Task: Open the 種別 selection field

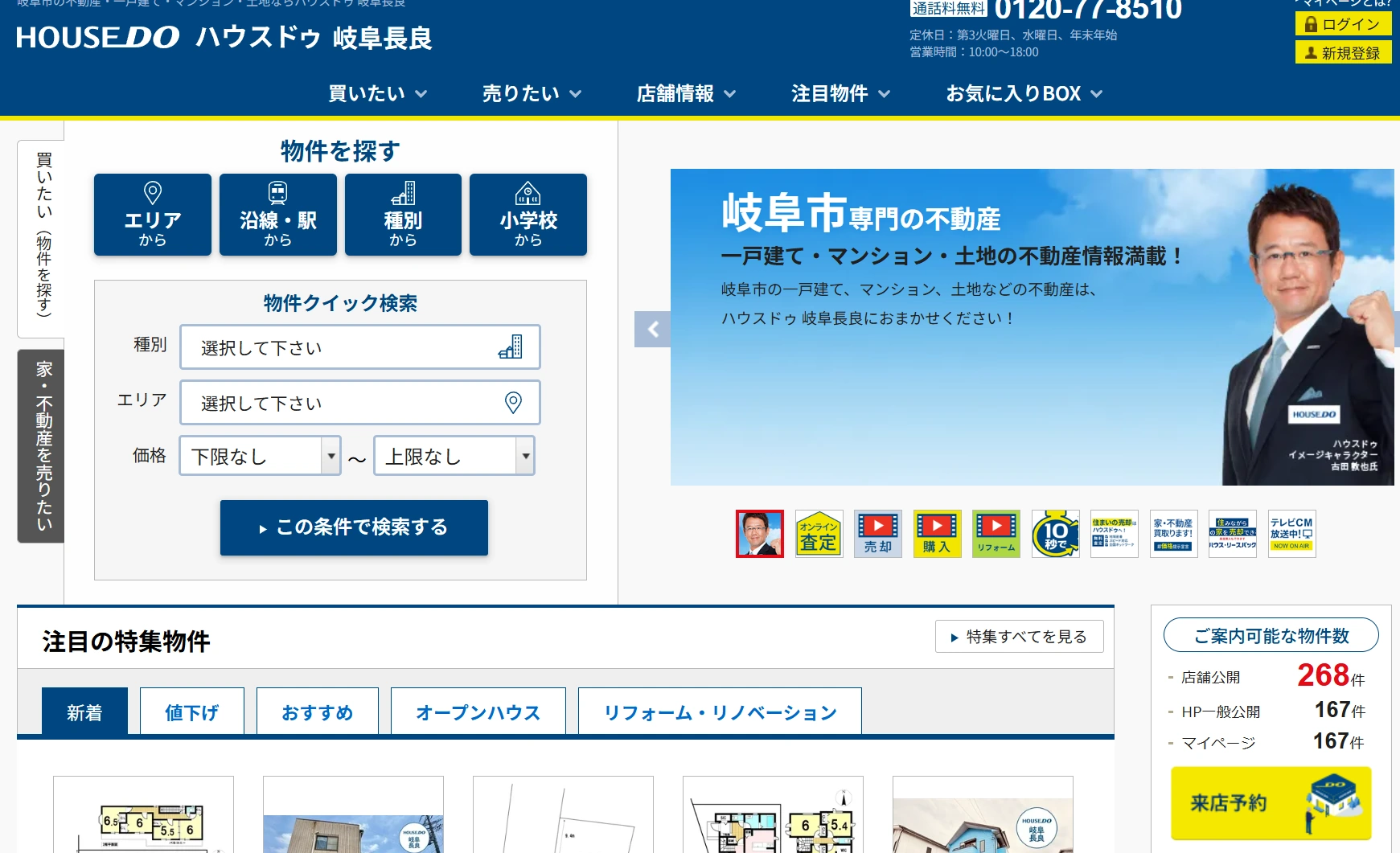Action: [360, 347]
